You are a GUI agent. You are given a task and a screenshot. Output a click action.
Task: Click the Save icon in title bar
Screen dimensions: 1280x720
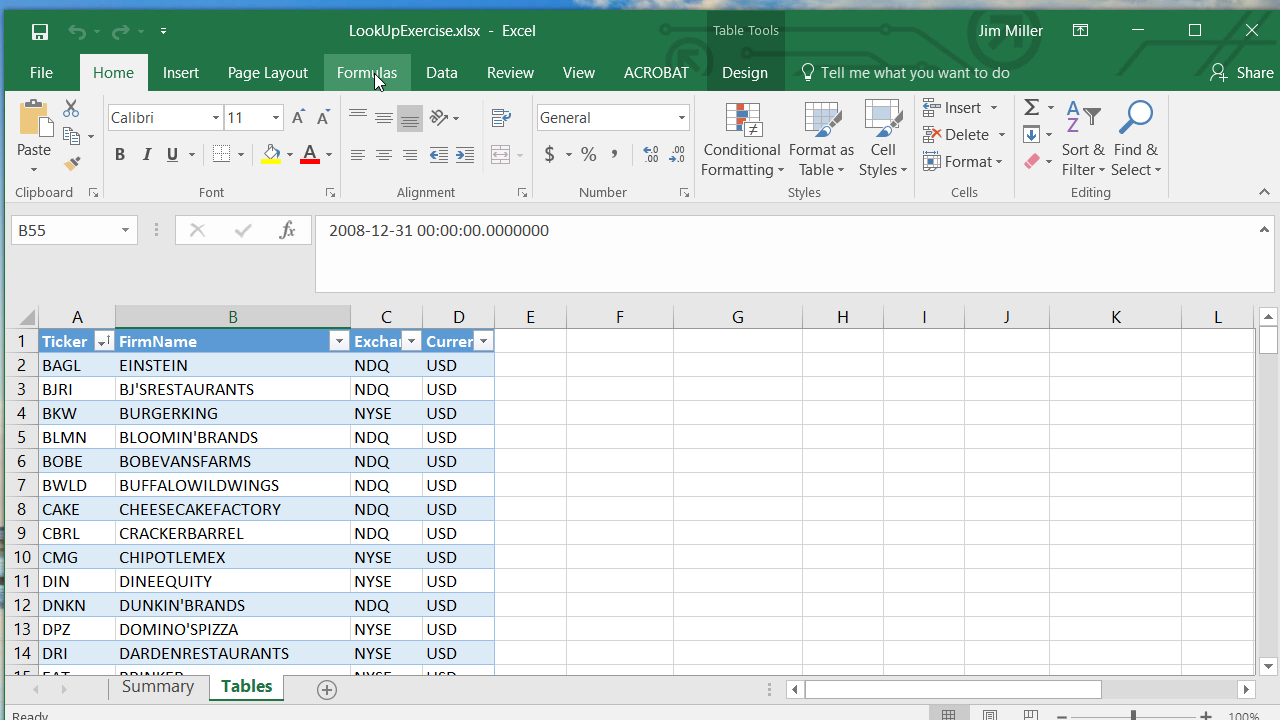[40, 32]
